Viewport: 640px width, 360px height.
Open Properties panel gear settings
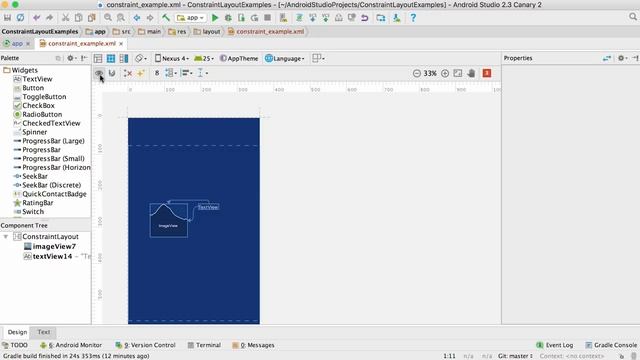point(622,58)
